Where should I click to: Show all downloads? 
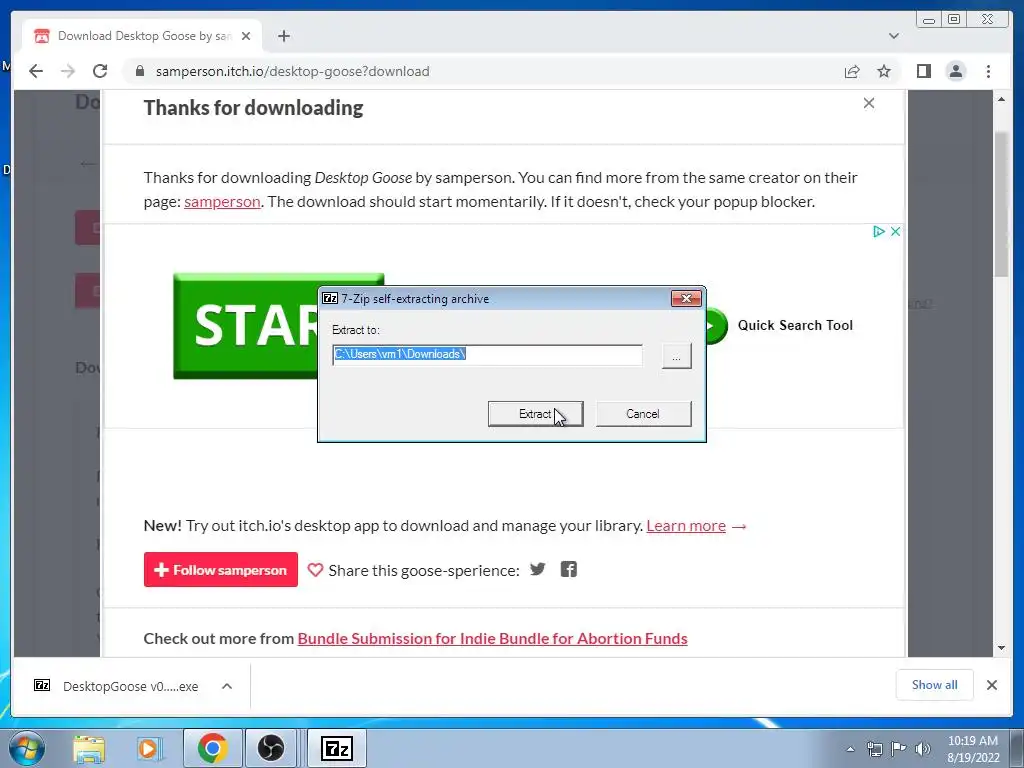(x=935, y=684)
